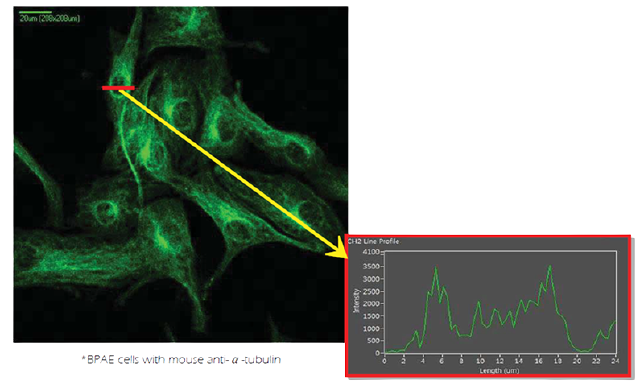The width and height of the screenshot is (644, 388).
Task: Click the bright cell nucleus ring at lower left
Action: pos(106,211)
